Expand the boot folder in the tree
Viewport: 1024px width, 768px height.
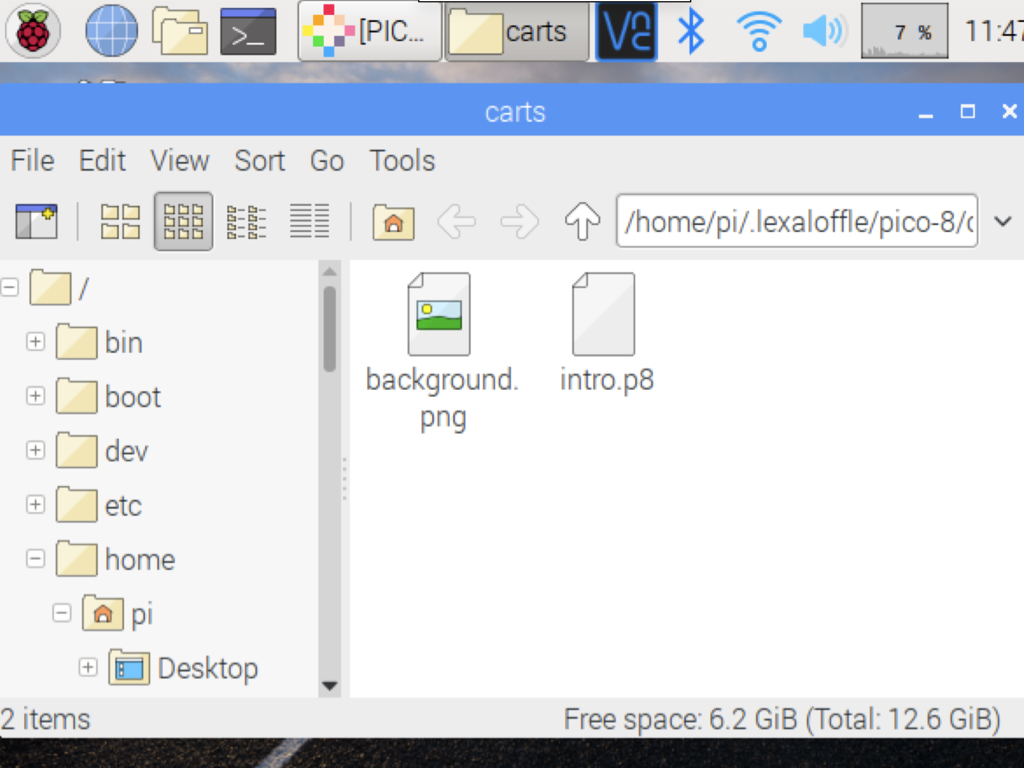(35, 396)
